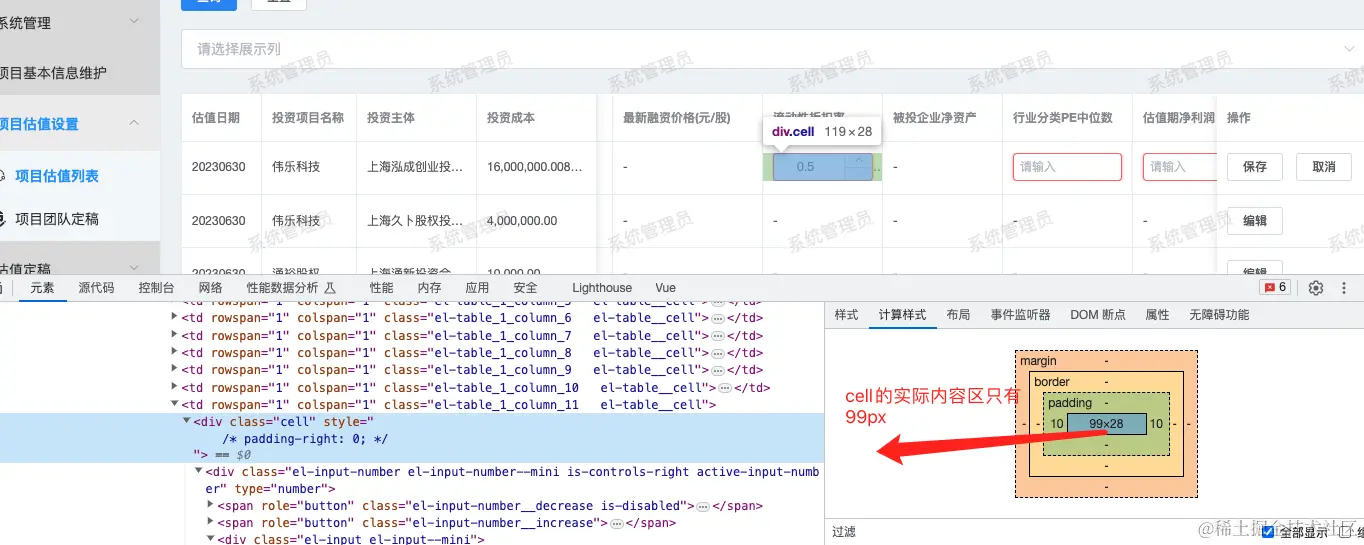This screenshot has width=1364, height=545.
Task: Collapse the 项目估值设置 sidebar chevron
Action: click(135, 123)
